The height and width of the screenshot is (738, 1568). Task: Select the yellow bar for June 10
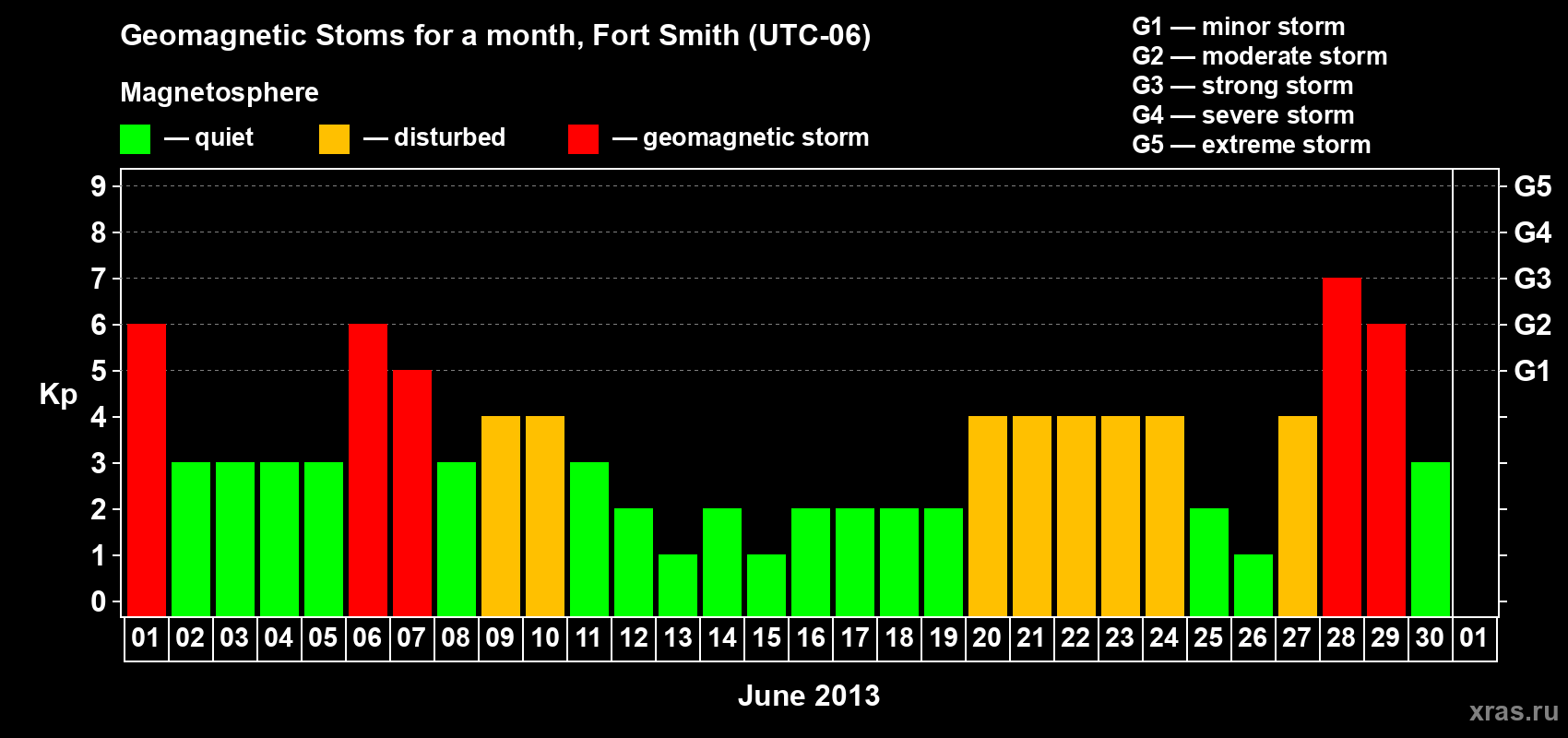pos(545,516)
